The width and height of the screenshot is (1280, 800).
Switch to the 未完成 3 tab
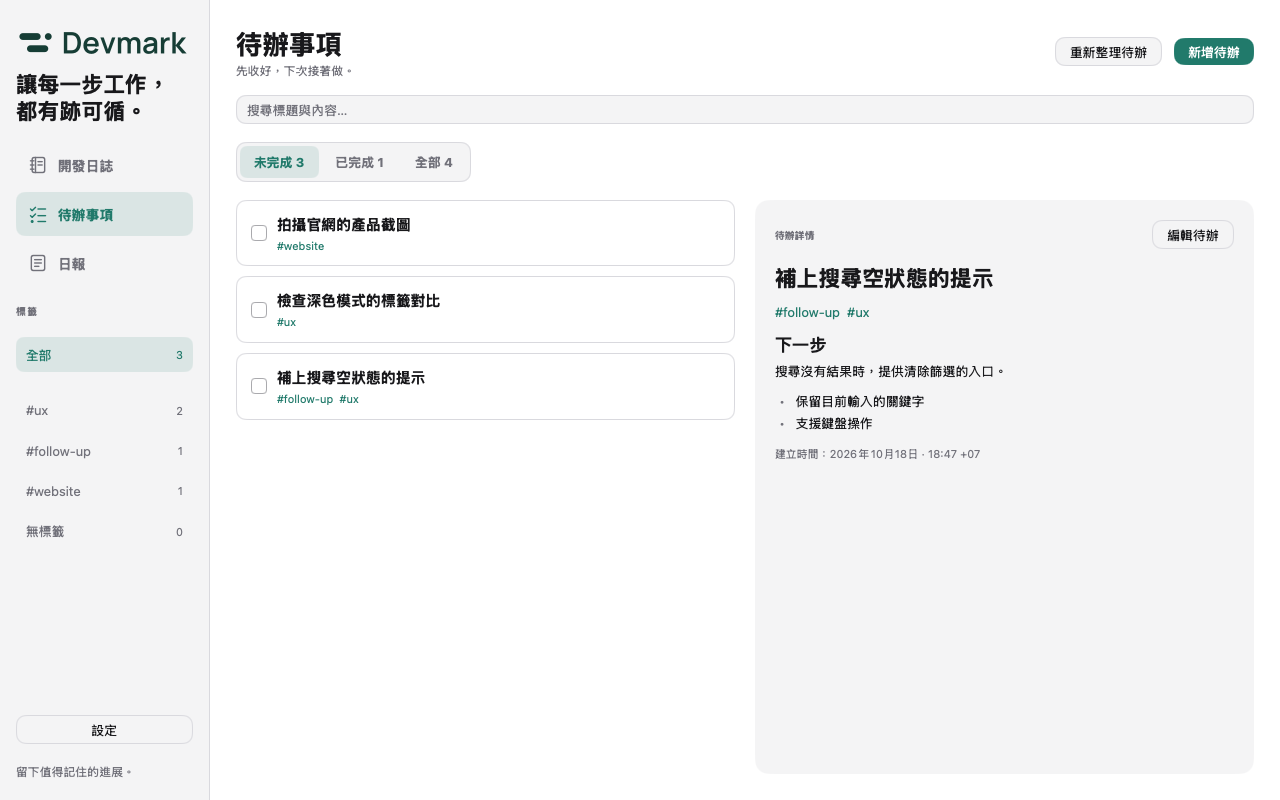pyautogui.click(x=279, y=162)
